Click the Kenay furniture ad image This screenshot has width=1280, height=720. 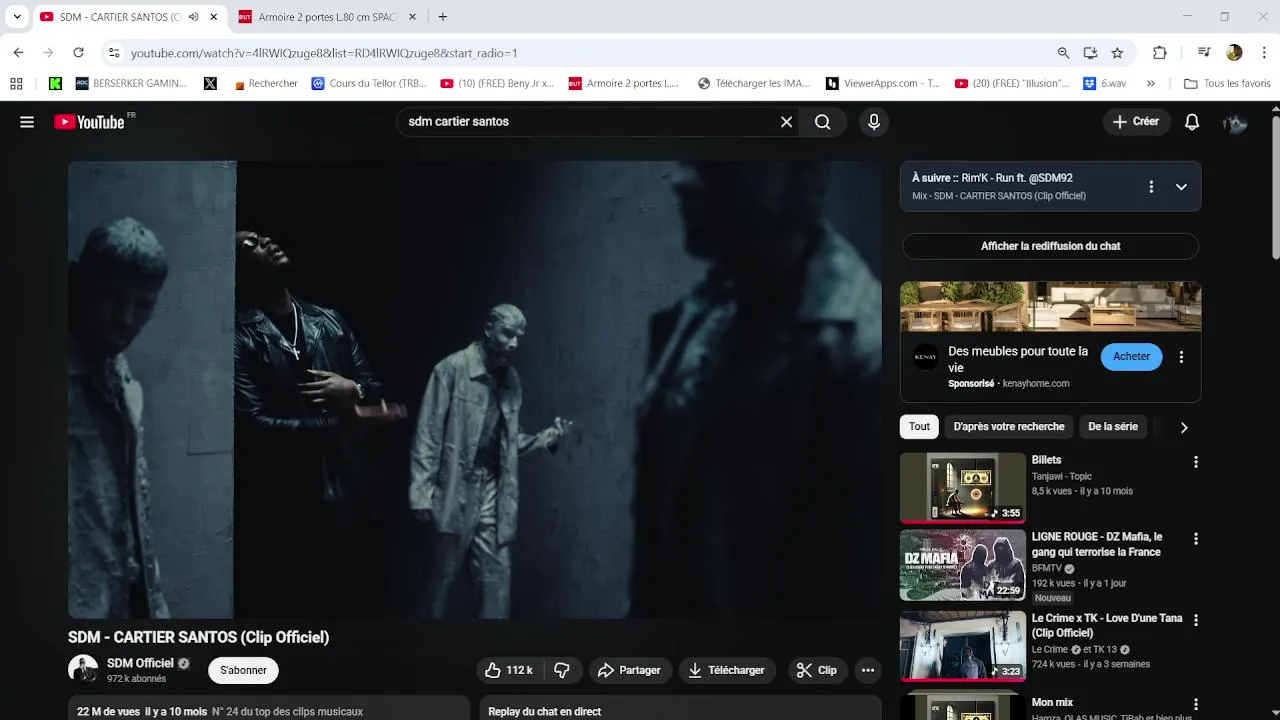pos(1050,306)
